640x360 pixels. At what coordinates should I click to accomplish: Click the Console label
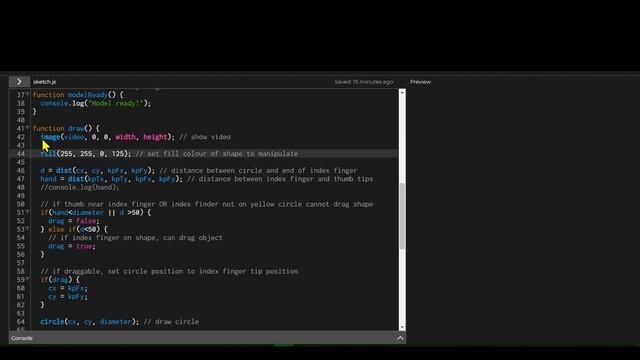(22, 338)
